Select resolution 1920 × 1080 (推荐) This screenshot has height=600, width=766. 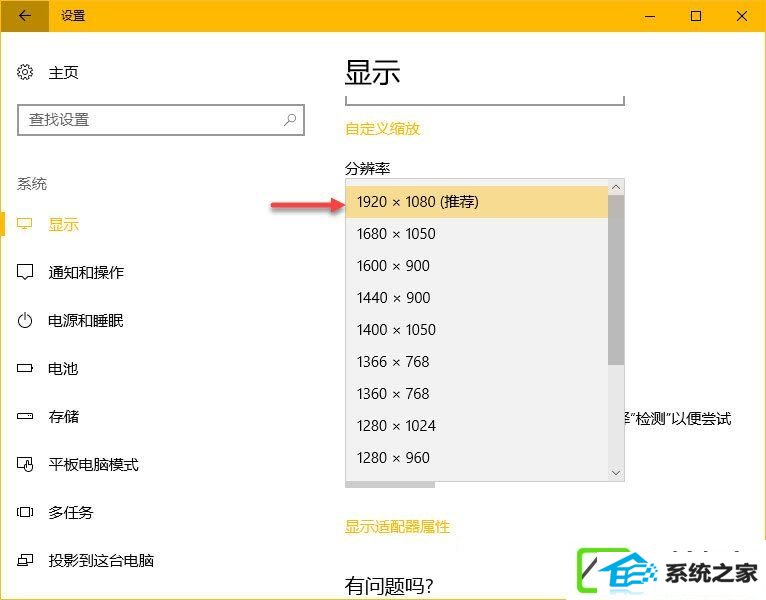click(477, 202)
